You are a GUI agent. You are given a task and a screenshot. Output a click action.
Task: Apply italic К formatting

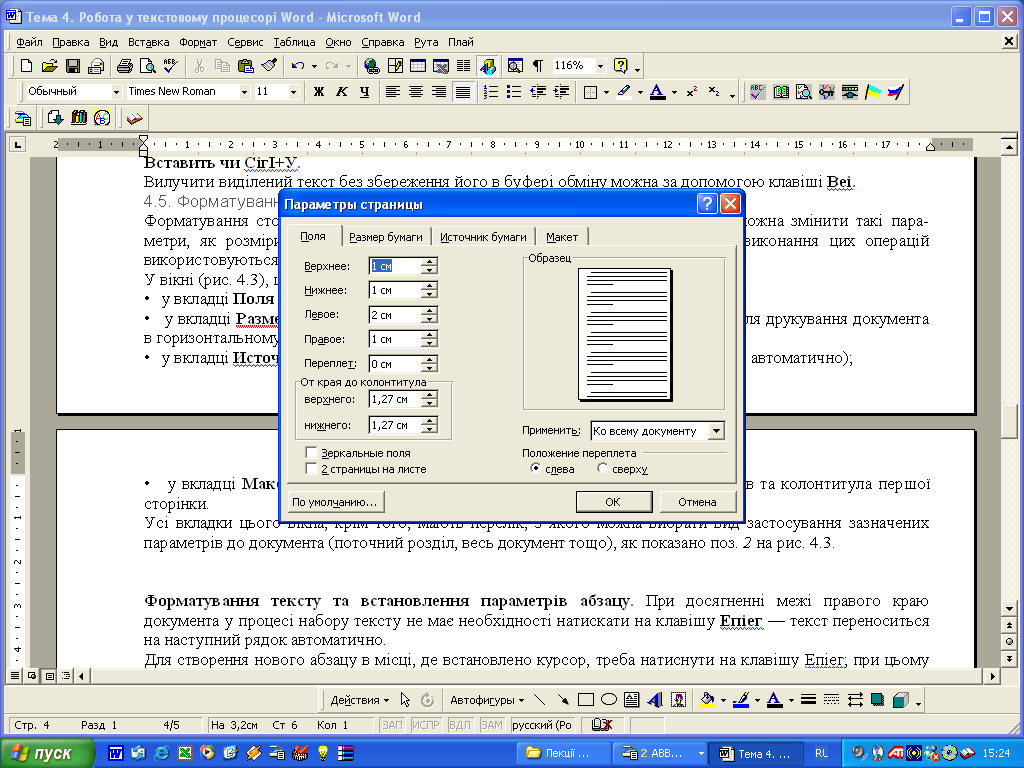point(342,92)
